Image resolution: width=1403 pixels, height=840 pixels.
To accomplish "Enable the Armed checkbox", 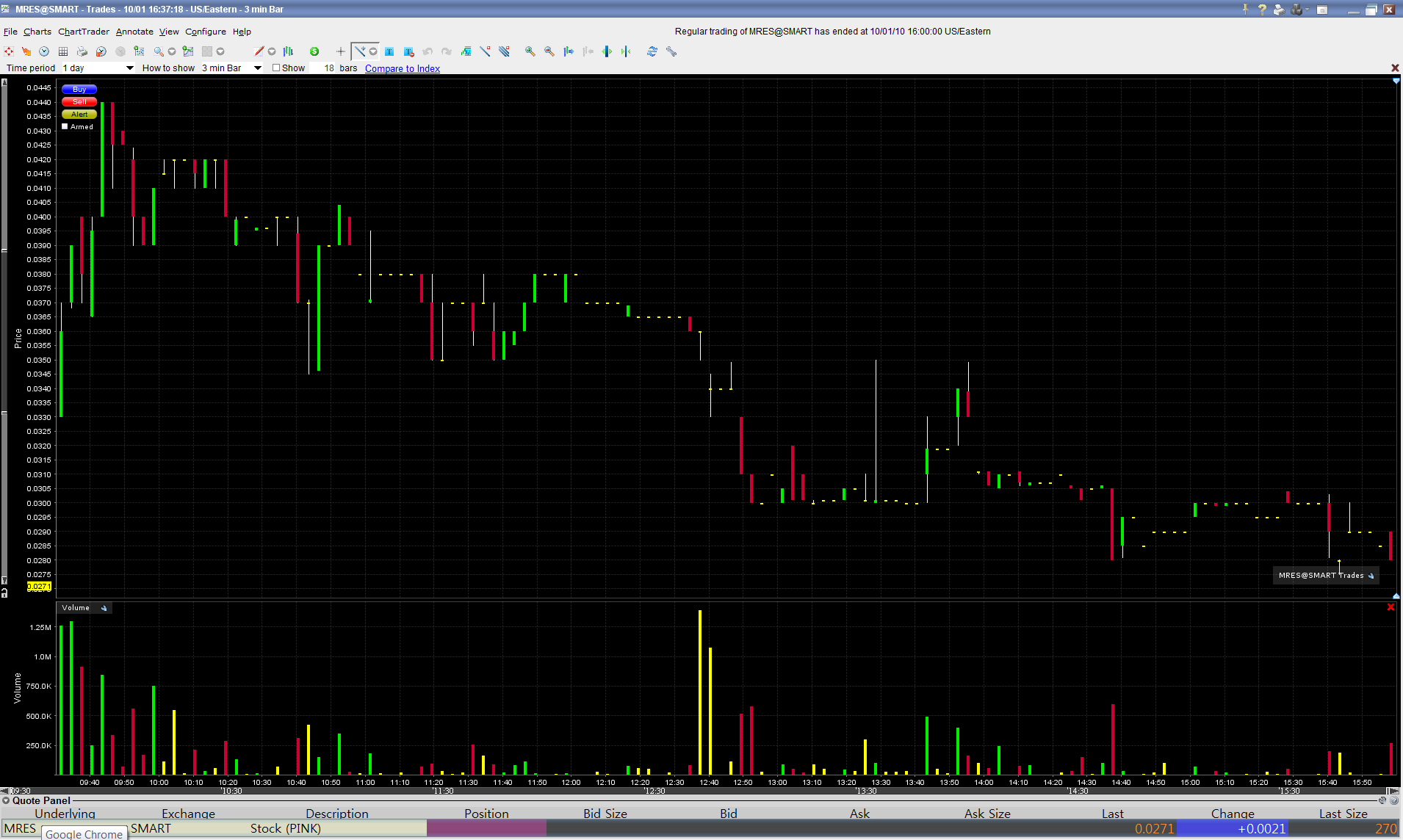I will [65, 126].
